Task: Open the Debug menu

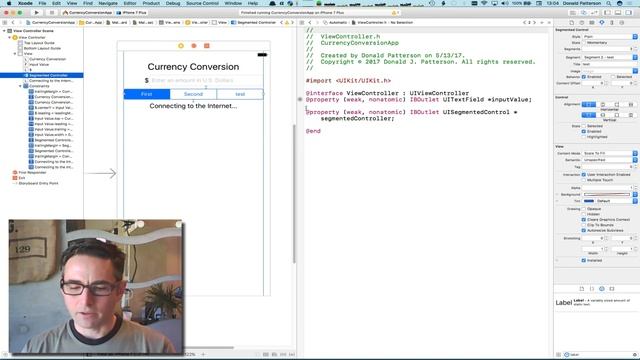Action: pyautogui.click(x=173, y=3)
